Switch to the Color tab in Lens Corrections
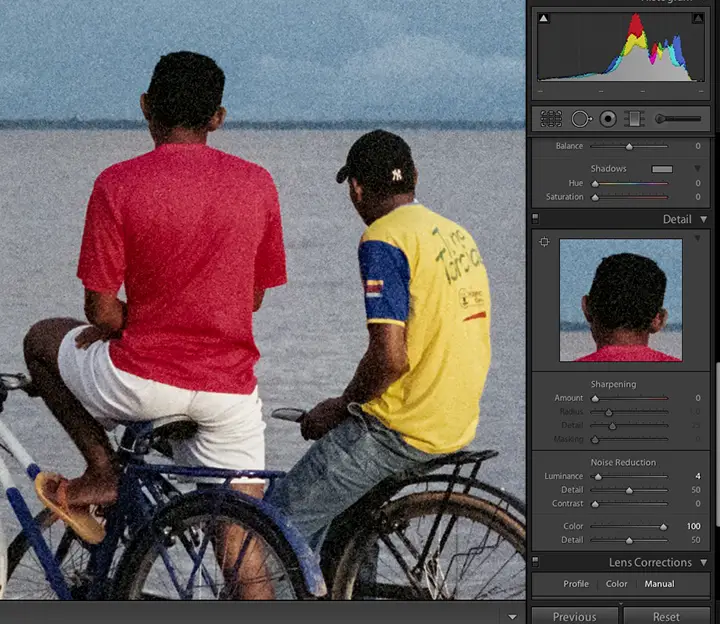Viewport: 720px width, 624px height. pyautogui.click(x=616, y=584)
